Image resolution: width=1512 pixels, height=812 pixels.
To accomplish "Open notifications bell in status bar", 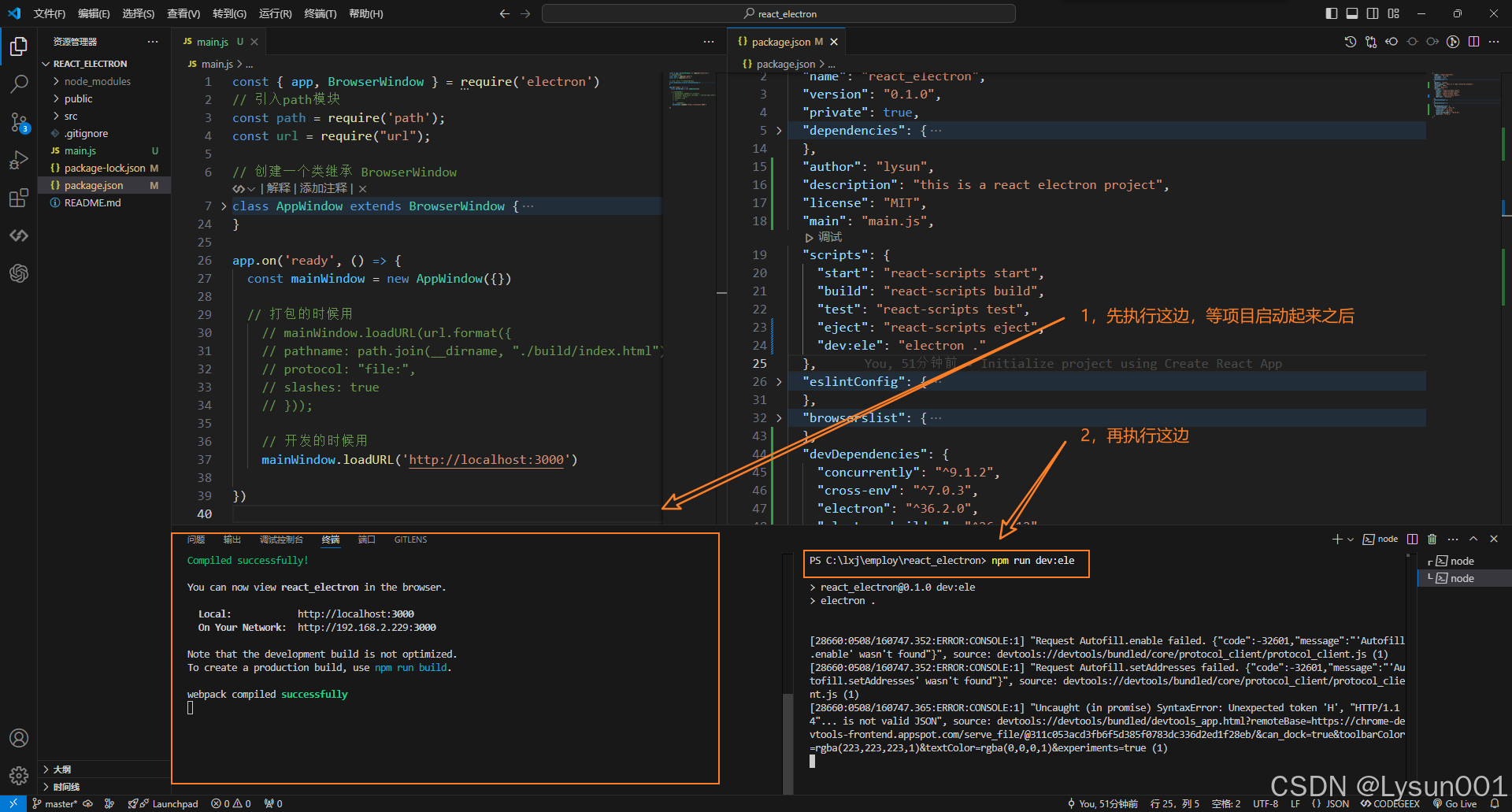I will pyautogui.click(x=1494, y=804).
